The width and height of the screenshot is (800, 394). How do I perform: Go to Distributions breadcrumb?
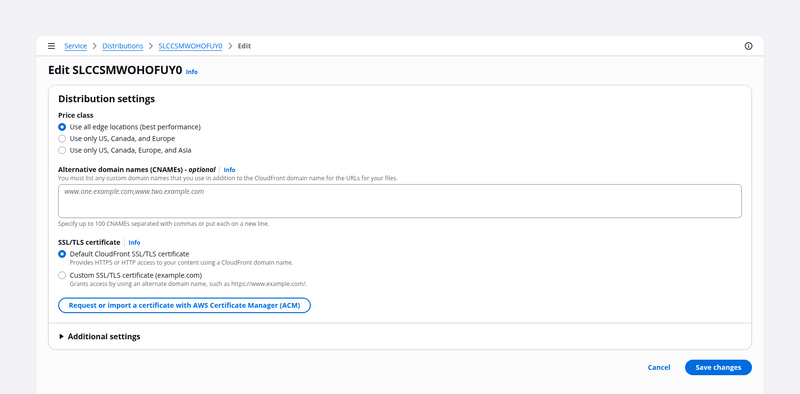tap(122, 46)
